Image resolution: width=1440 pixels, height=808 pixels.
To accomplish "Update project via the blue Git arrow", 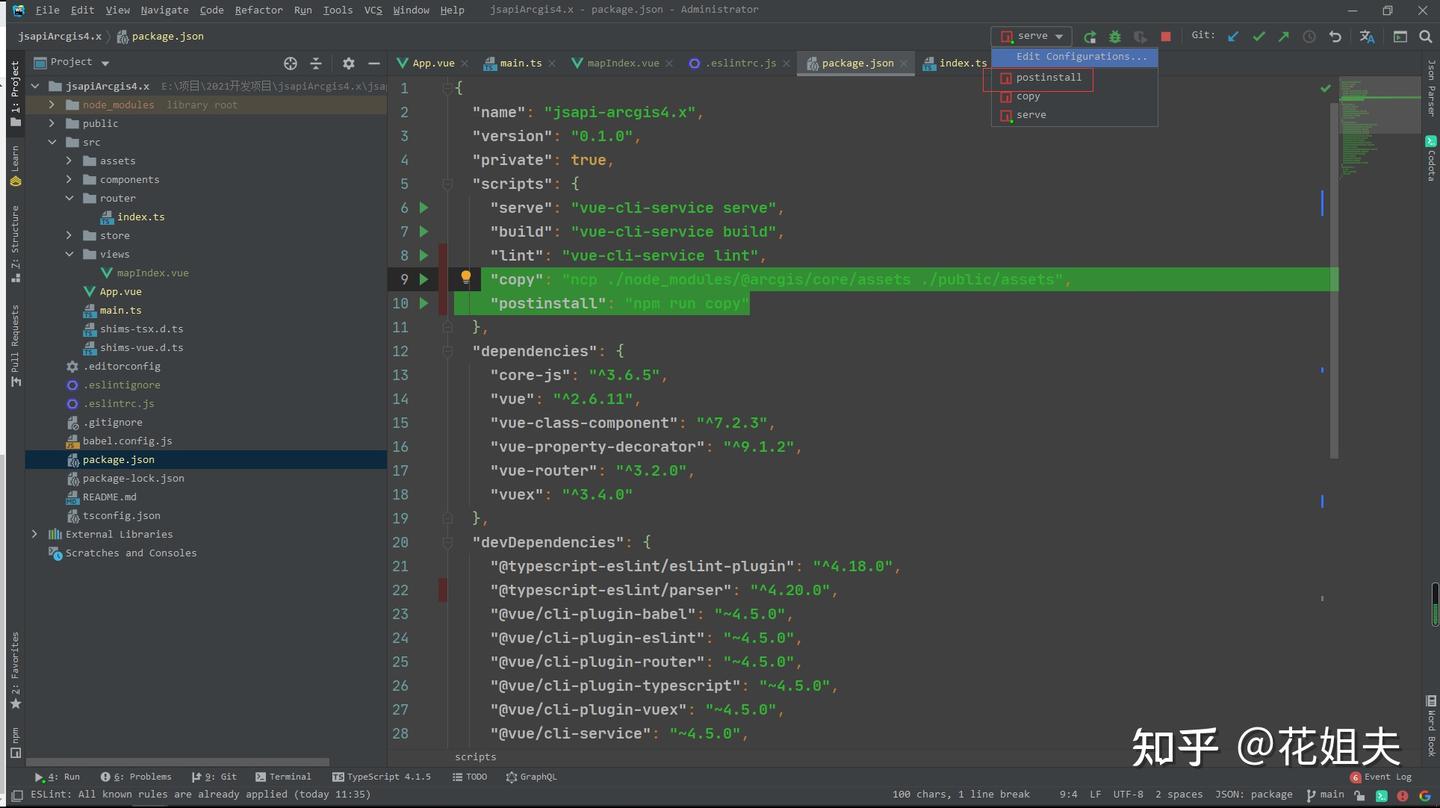I will pos(1233,36).
